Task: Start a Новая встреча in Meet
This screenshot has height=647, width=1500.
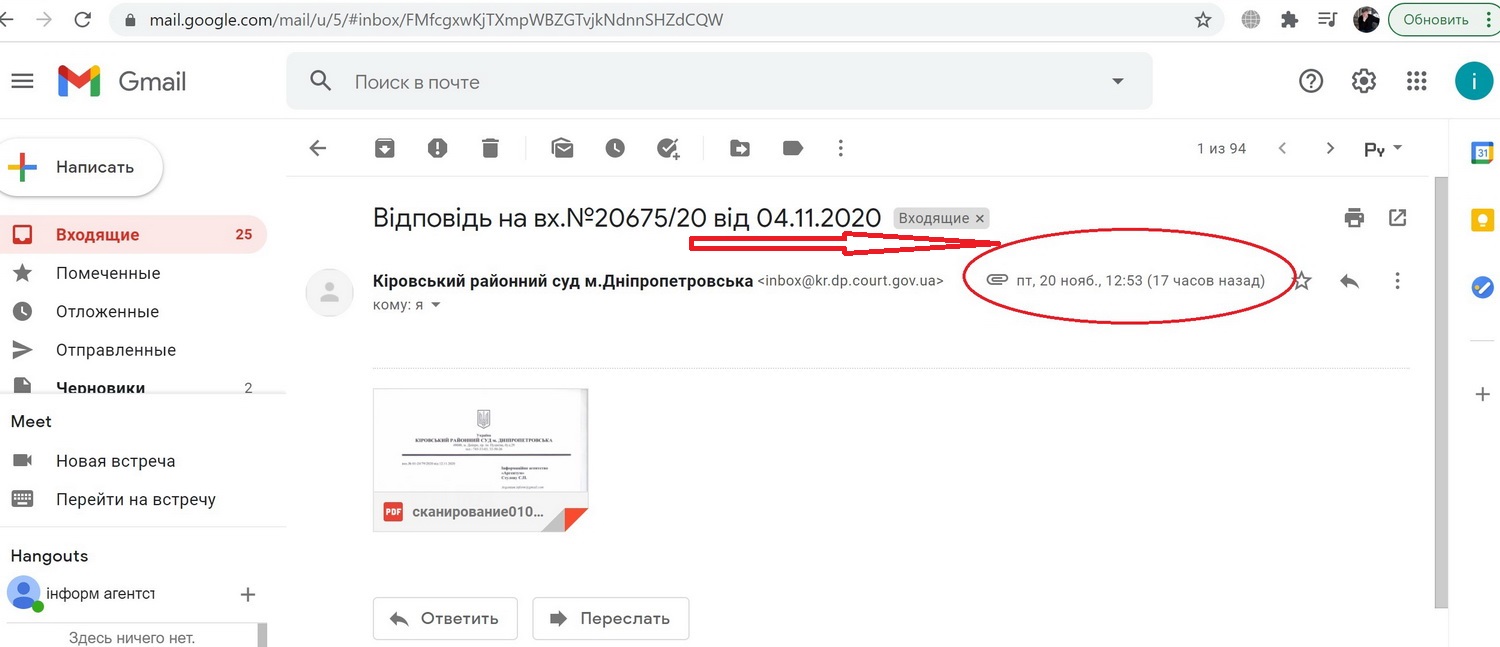Action: pyautogui.click(x=115, y=461)
